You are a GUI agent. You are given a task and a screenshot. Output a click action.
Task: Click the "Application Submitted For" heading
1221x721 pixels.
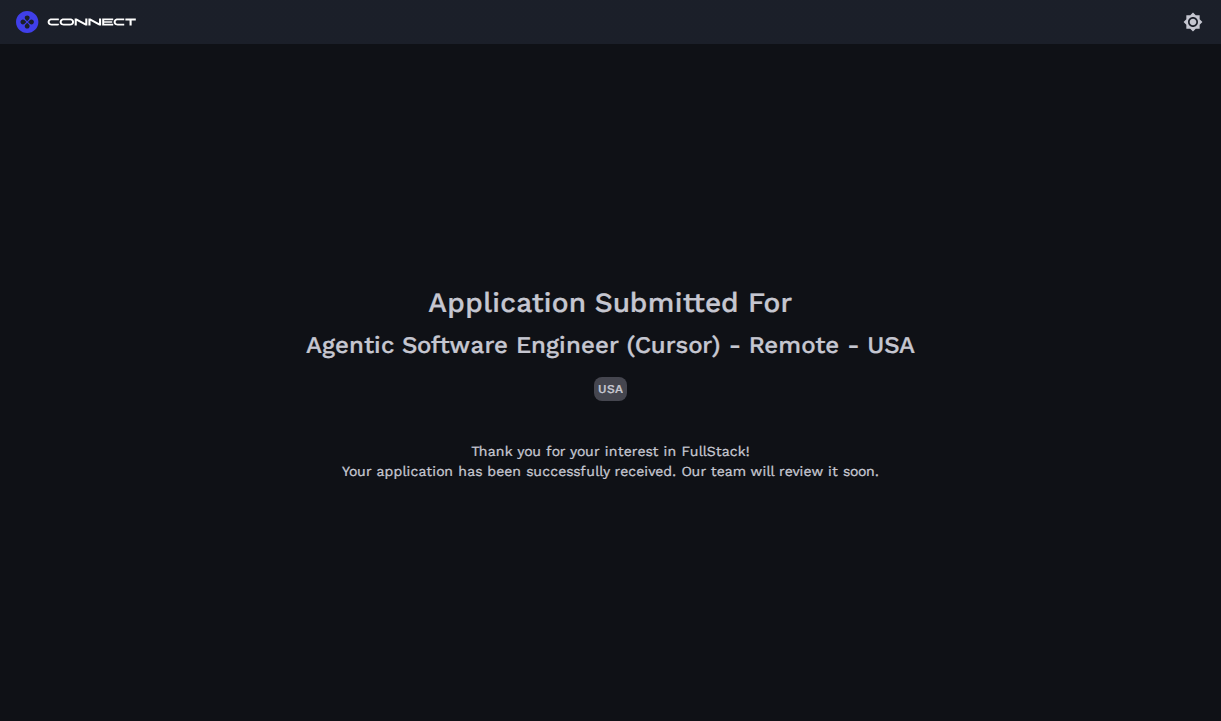[x=610, y=302]
